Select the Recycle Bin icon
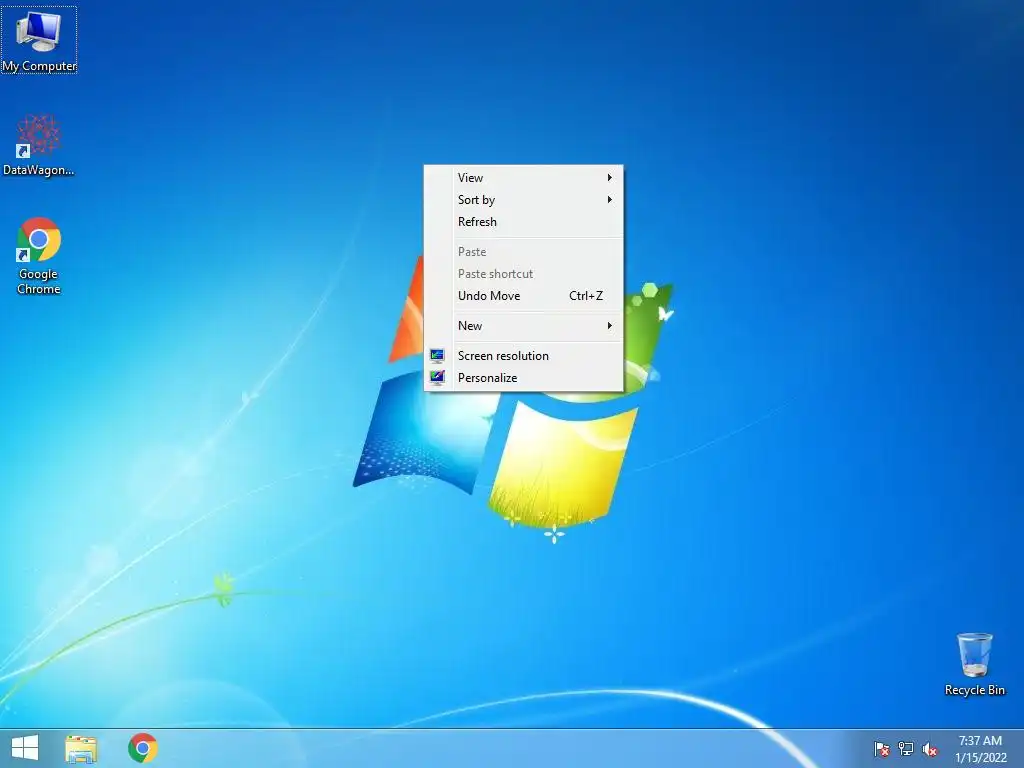Viewport: 1024px width, 768px height. tap(974, 664)
